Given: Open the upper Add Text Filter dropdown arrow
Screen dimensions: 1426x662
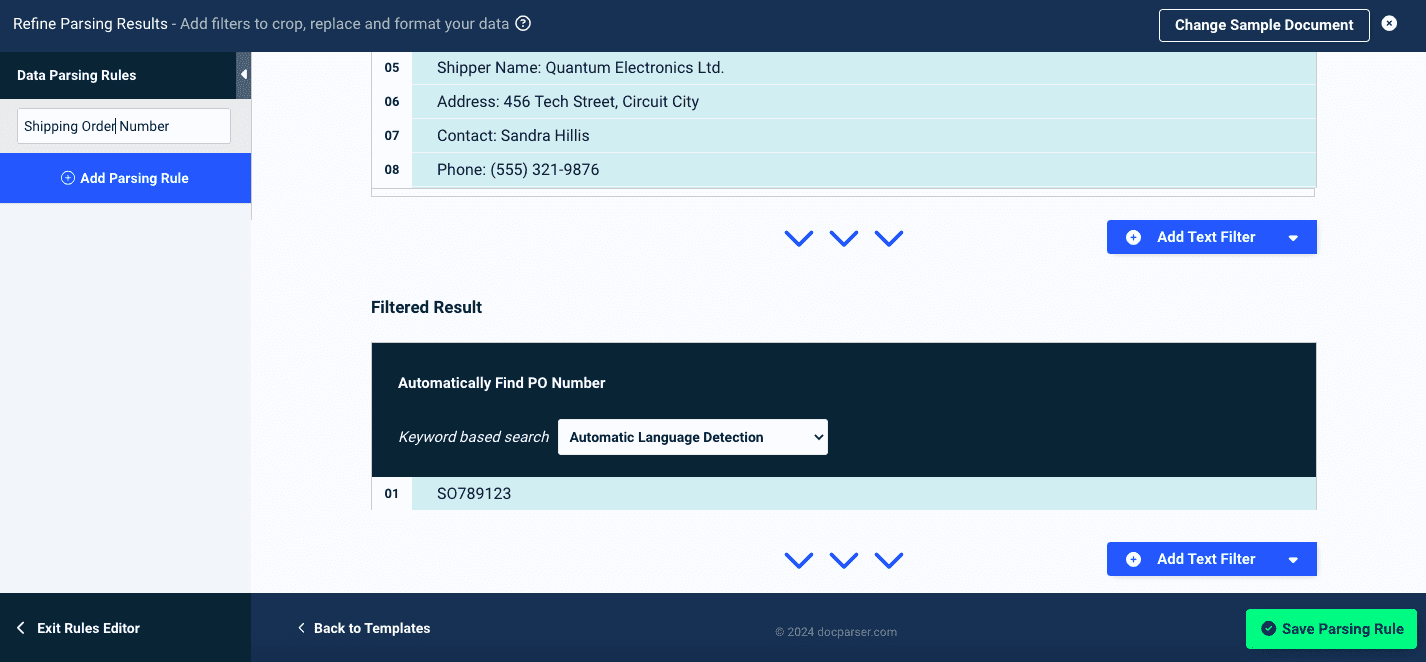Looking at the screenshot, I should [x=1293, y=238].
